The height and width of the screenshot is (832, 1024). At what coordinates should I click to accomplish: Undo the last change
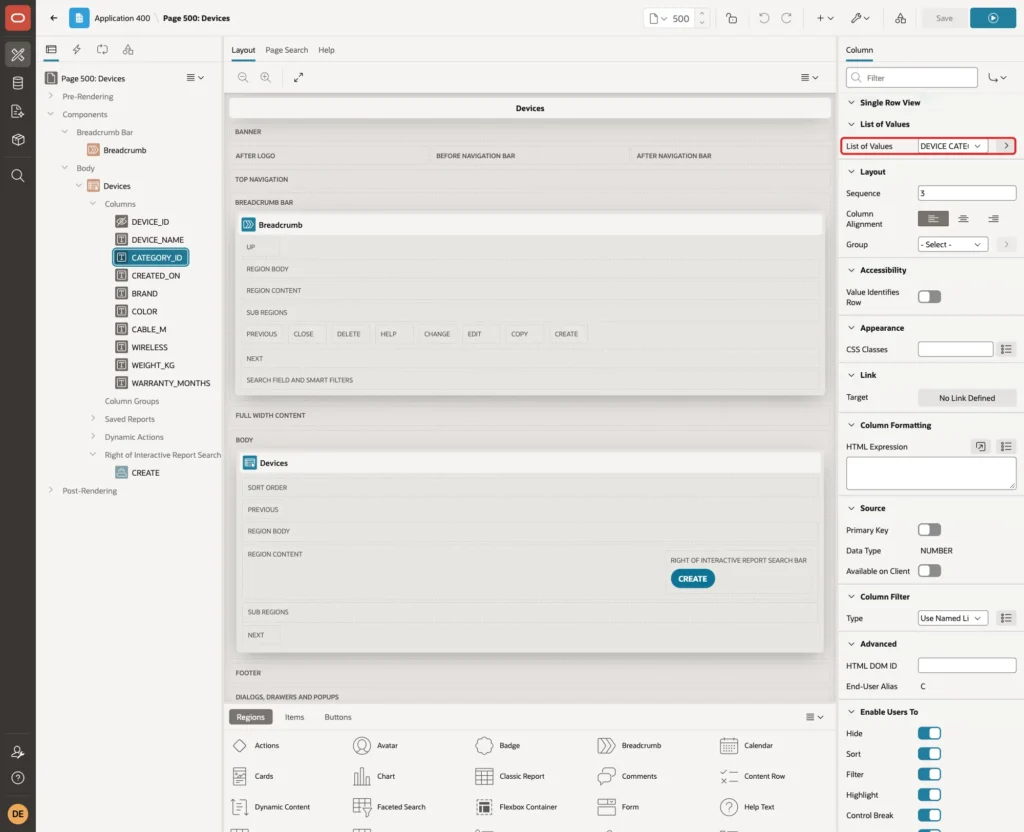(x=763, y=18)
